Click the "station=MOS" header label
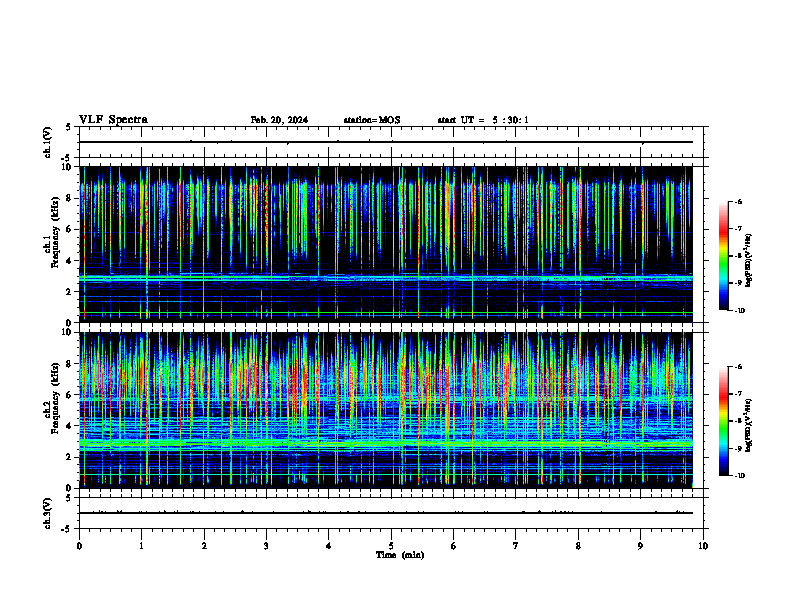This screenshot has height=612, width=792. (x=372, y=120)
